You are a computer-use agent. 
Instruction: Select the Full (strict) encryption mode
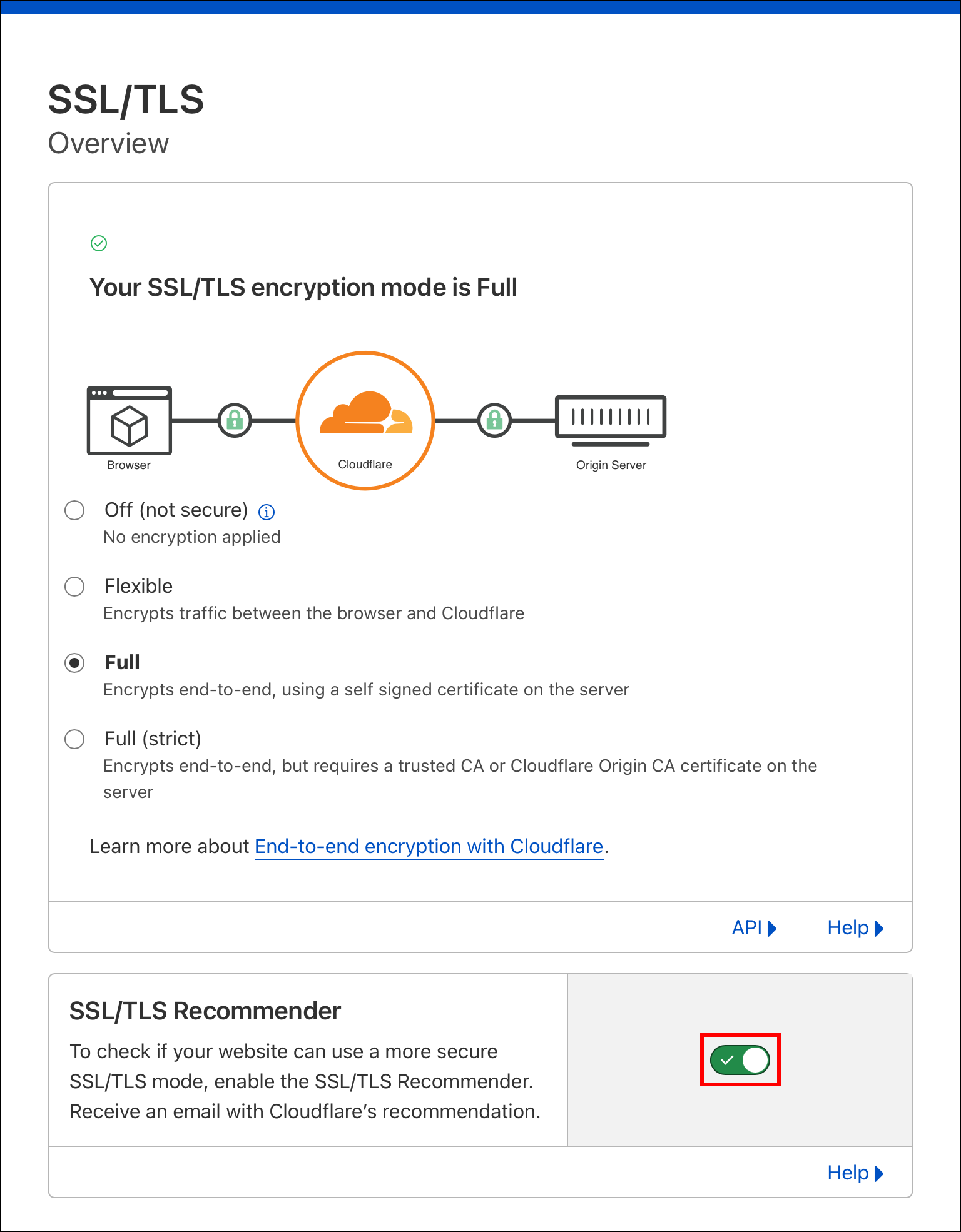(74, 739)
